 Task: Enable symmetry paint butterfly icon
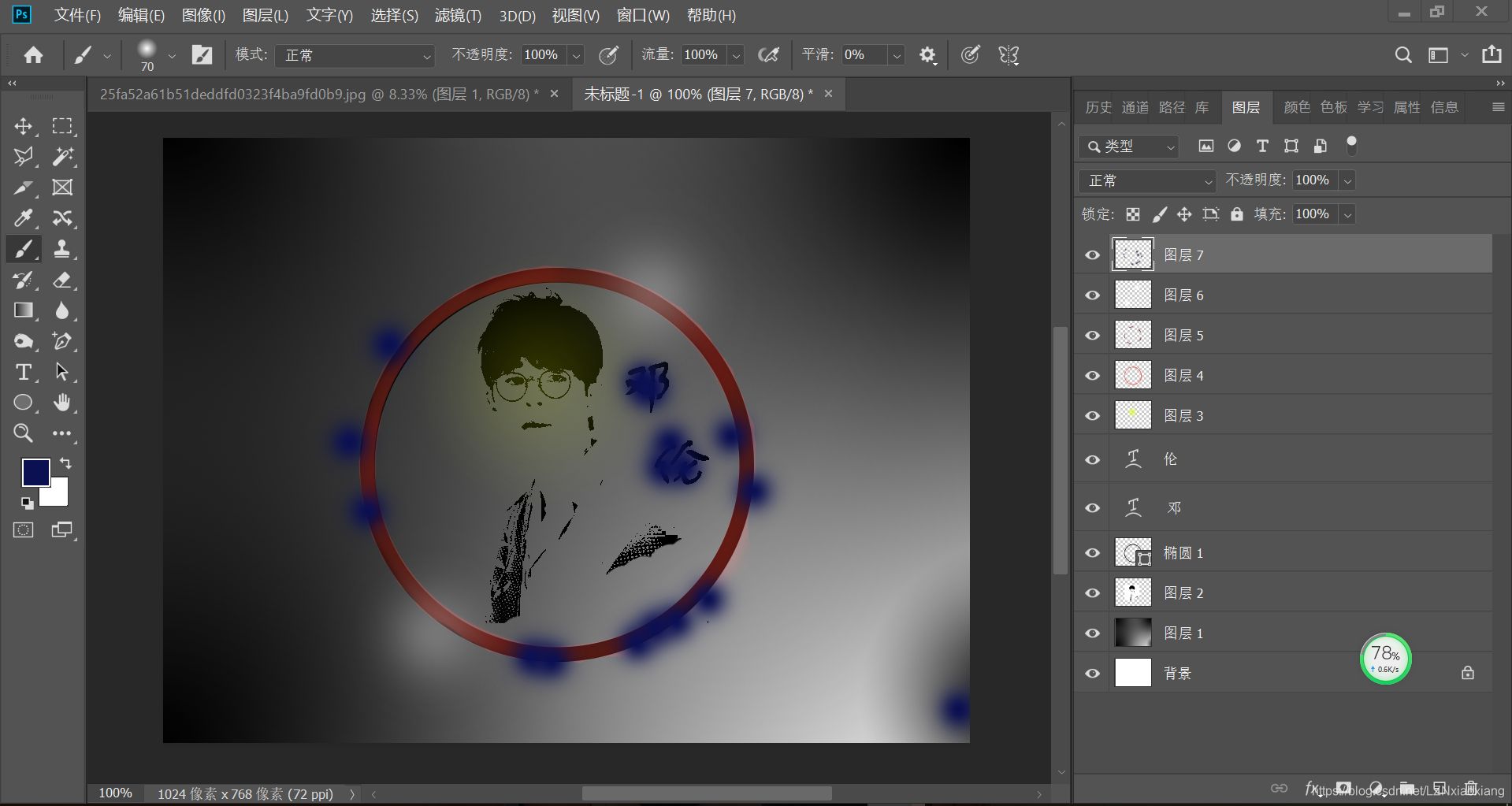(x=1009, y=55)
